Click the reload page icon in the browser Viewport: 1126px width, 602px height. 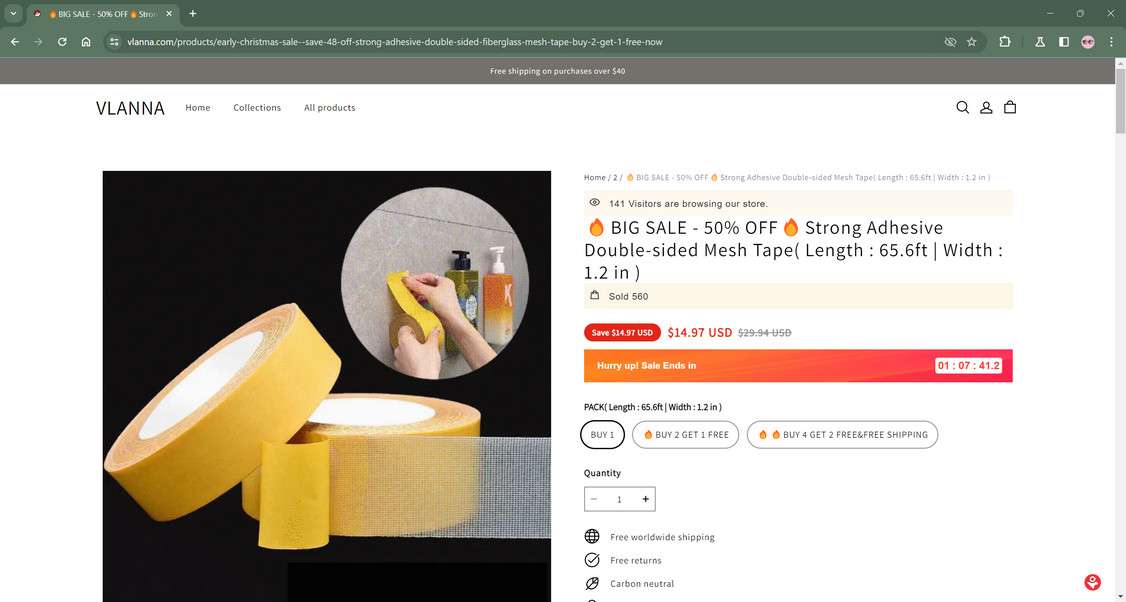tap(61, 42)
